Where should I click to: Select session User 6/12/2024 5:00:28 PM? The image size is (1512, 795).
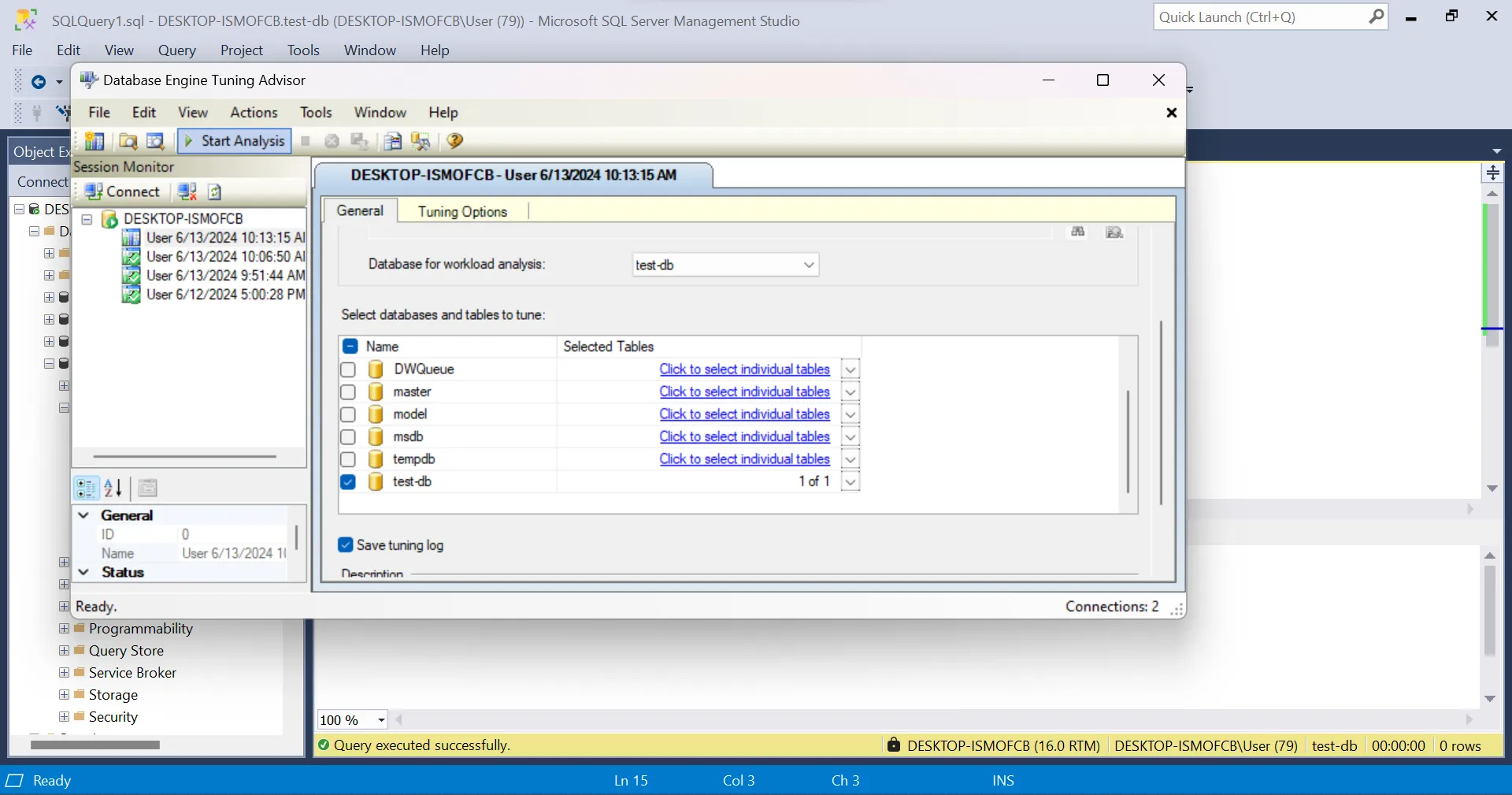coord(225,294)
